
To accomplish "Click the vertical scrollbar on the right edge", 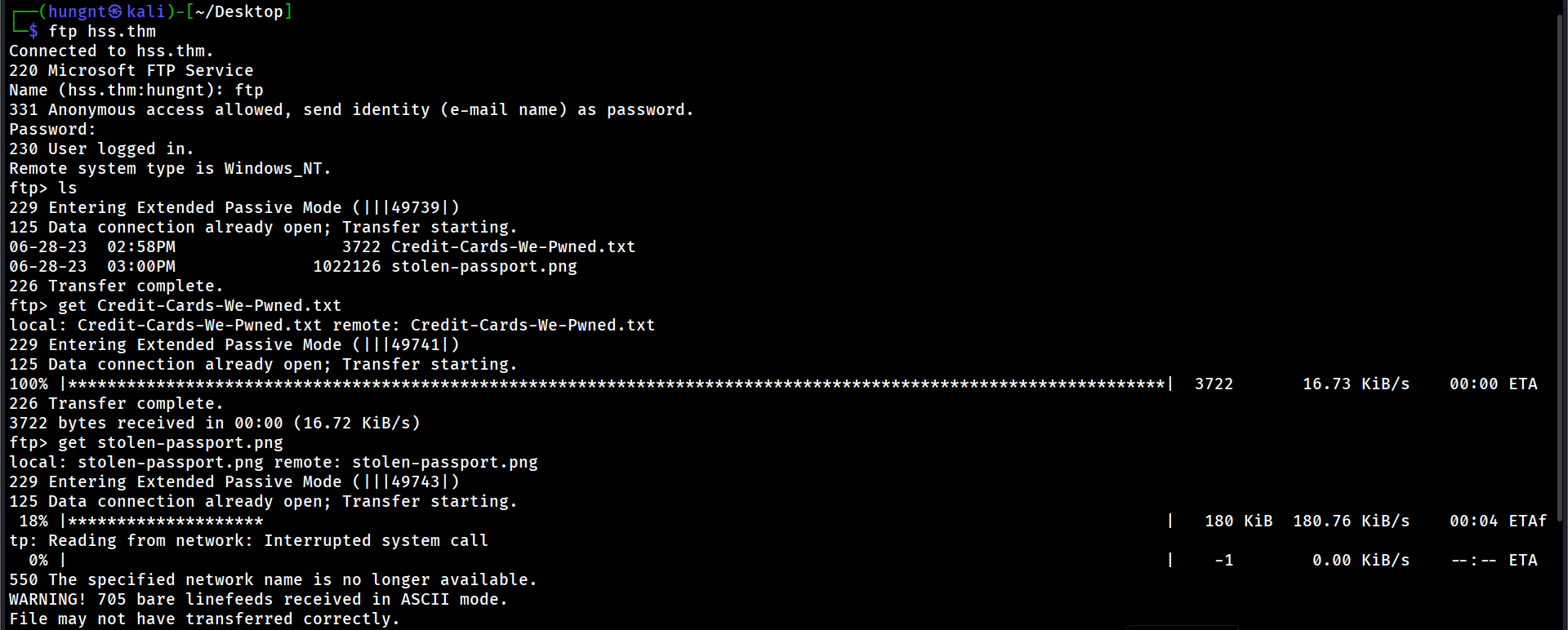I will coord(1559,269).
